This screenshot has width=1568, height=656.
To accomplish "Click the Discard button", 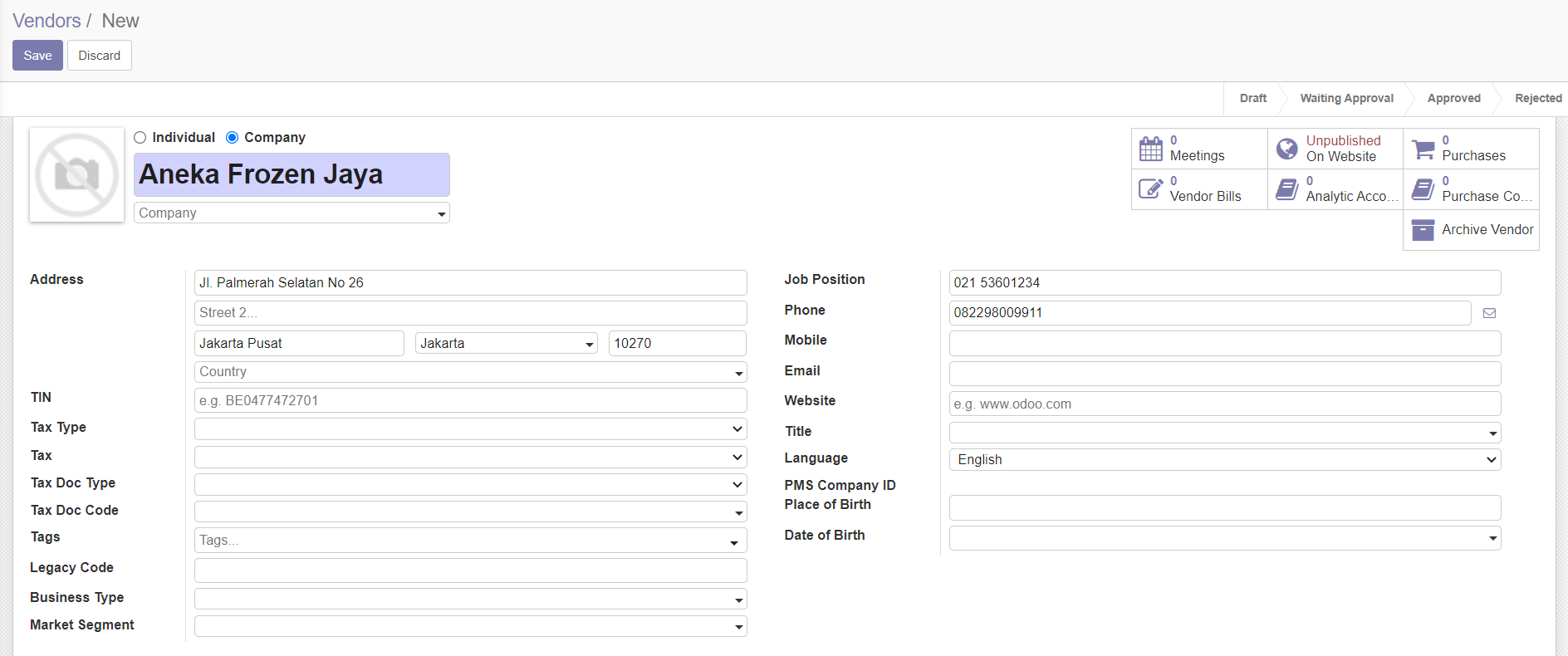I will click(x=100, y=56).
